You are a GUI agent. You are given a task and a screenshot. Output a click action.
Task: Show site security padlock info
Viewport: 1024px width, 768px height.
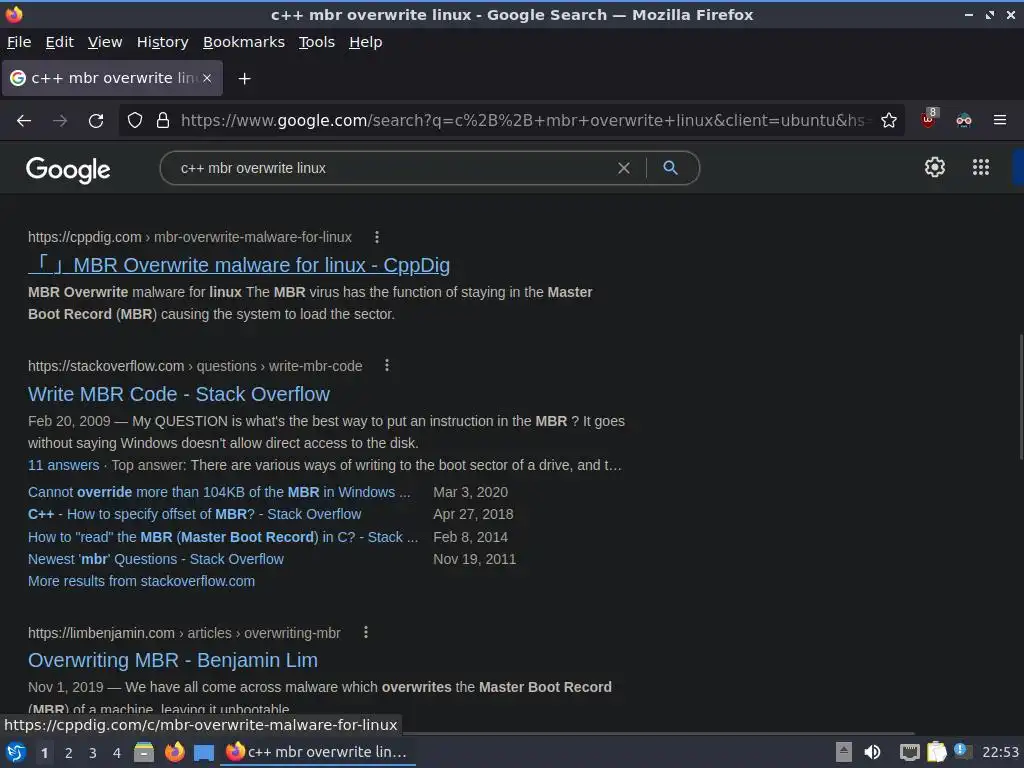(163, 121)
